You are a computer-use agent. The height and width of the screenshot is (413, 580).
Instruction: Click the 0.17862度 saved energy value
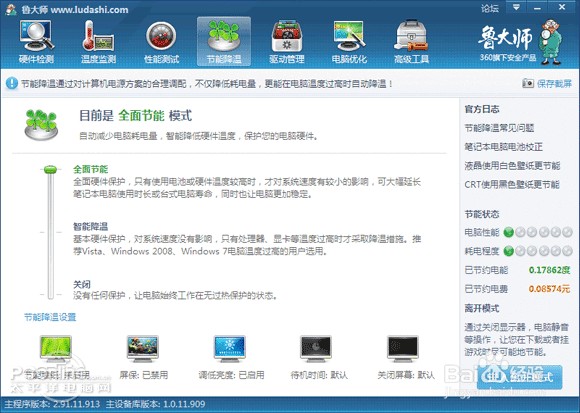549,270
